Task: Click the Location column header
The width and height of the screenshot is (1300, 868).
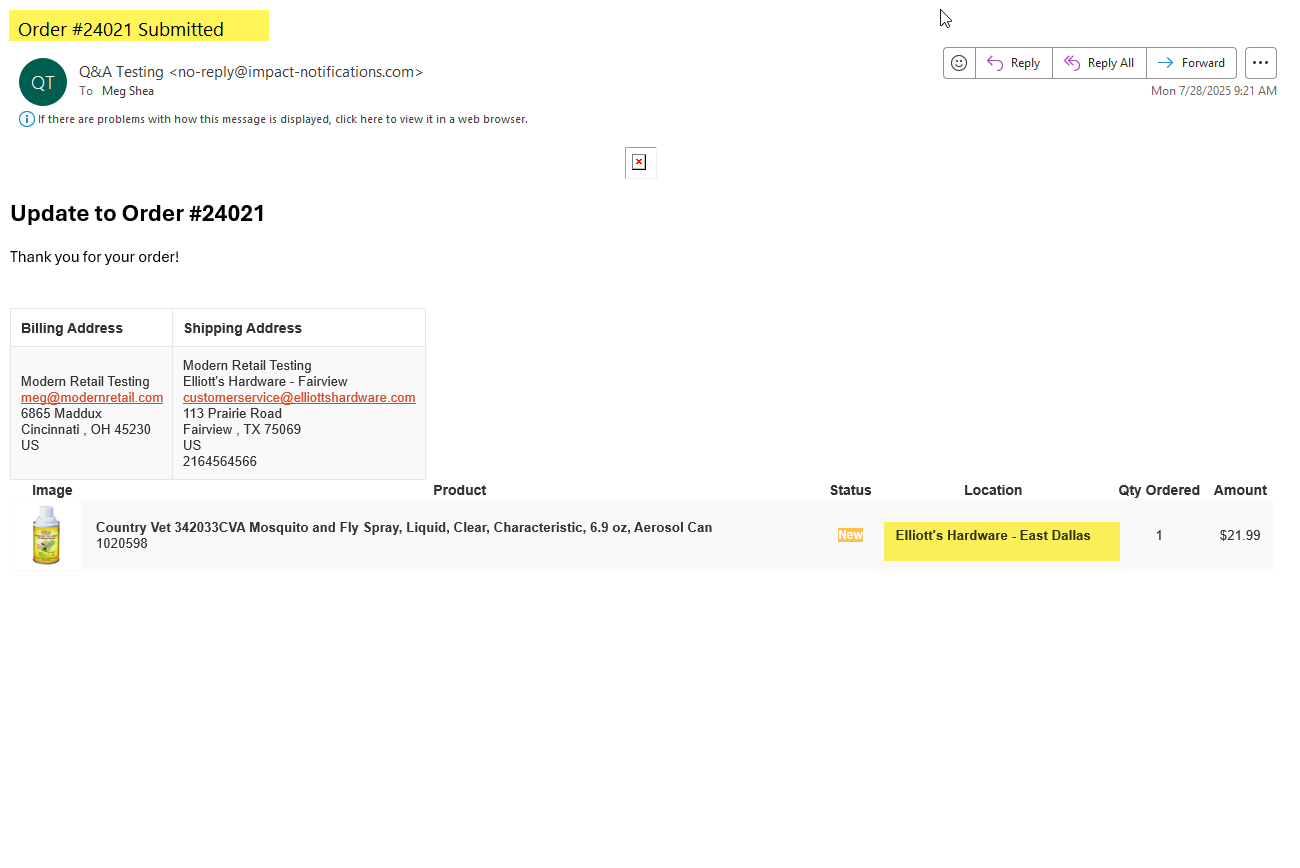Action: tap(993, 490)
